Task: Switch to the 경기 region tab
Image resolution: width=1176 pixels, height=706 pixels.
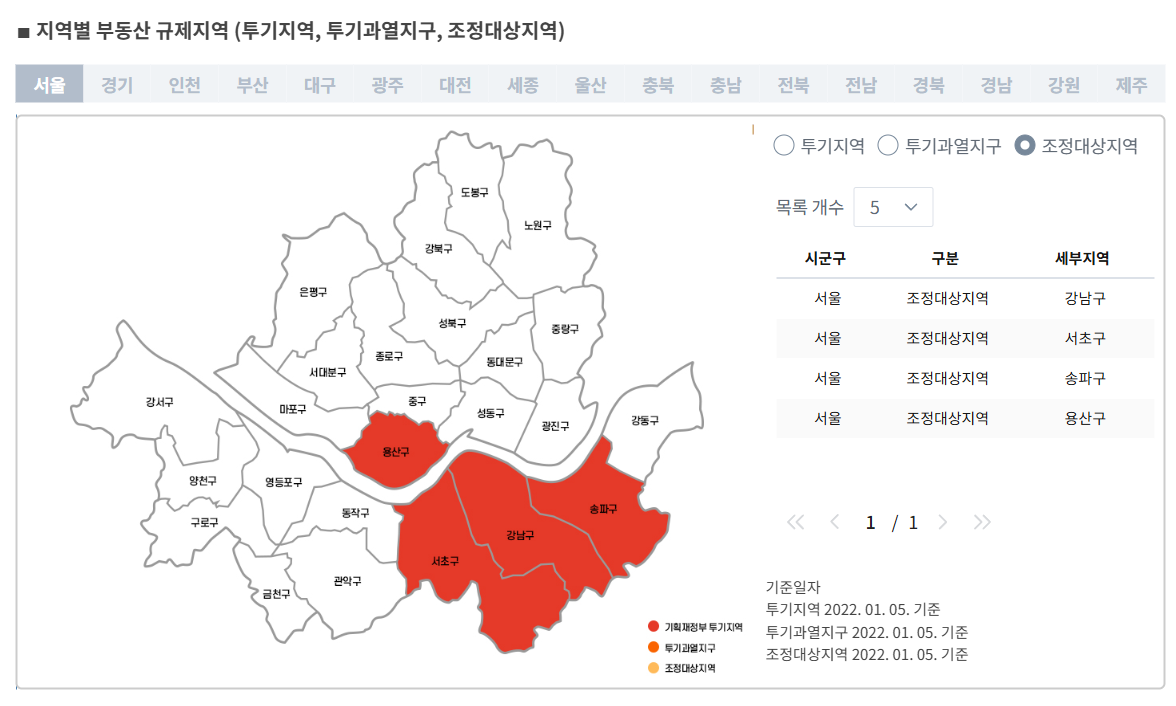Action: pyautogui.click(x=116, y=84)
